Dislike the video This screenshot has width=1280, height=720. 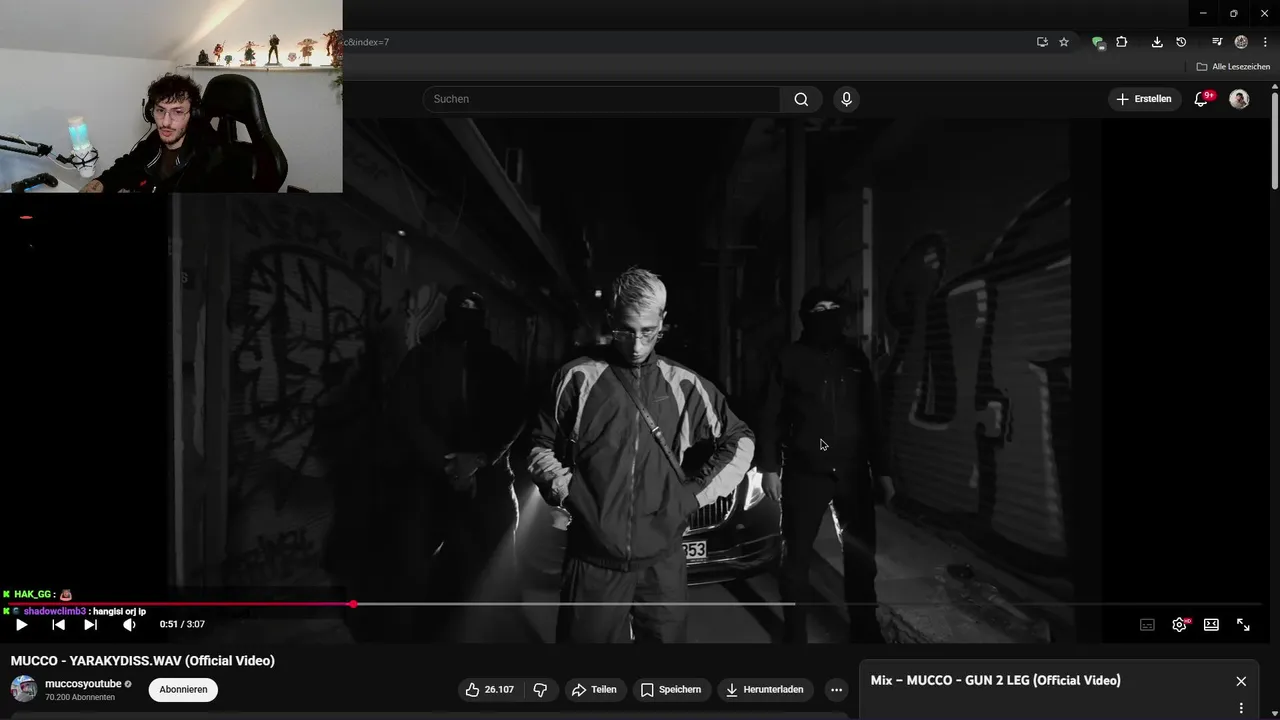click(540, 689)
